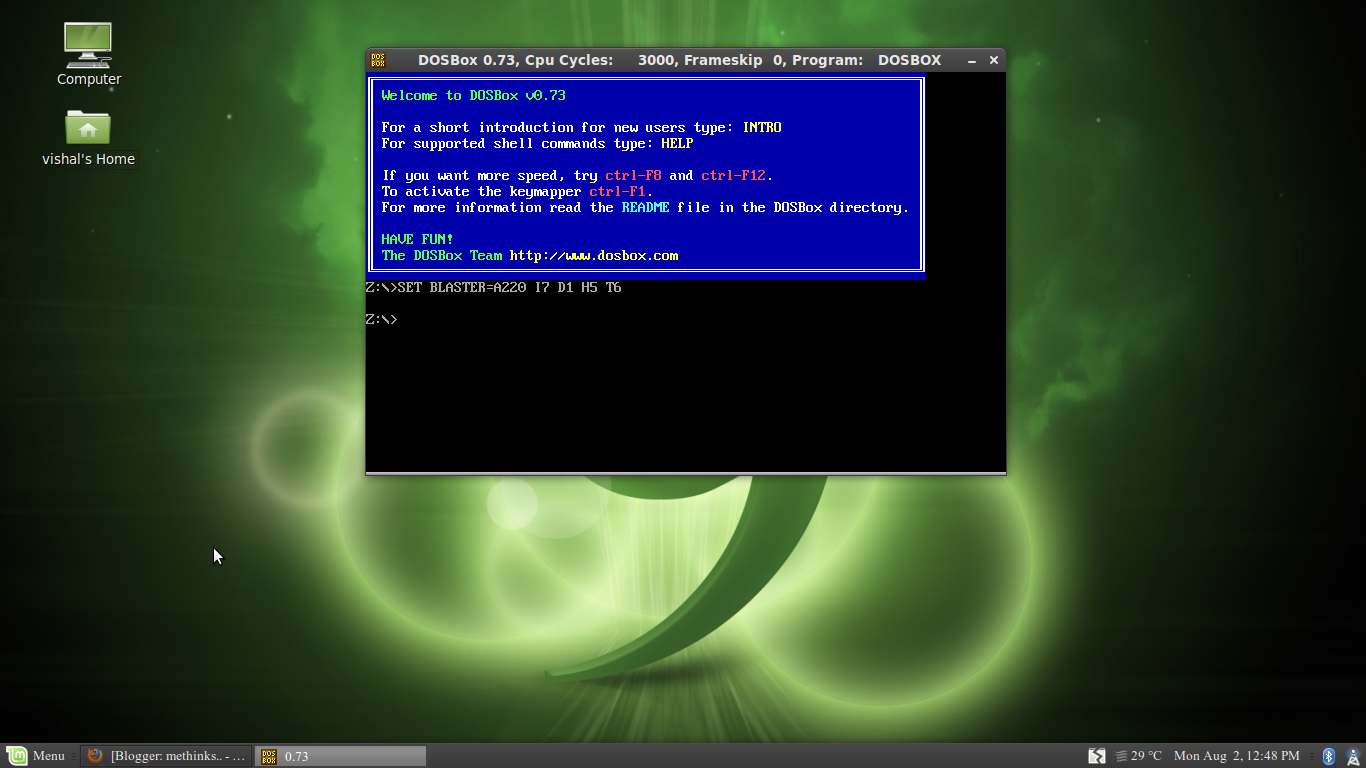The width and height of the screenshot is (1366, 768).
Task: Minimize the DOSBox window
Action: tap(972, 61)
